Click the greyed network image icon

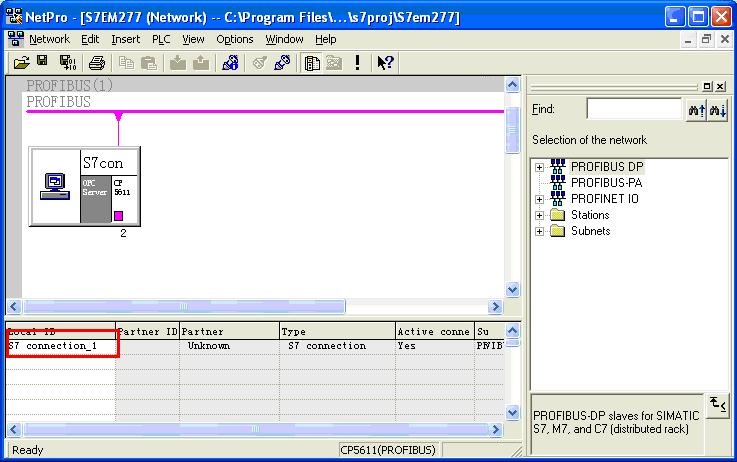334,63
